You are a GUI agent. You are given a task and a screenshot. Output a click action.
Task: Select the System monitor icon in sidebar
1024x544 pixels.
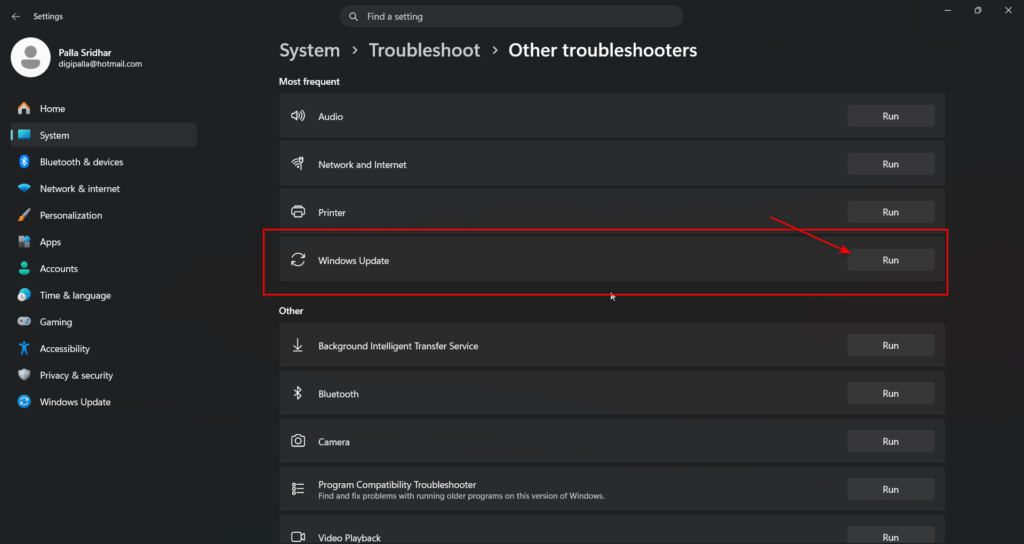tap(24, 135)
